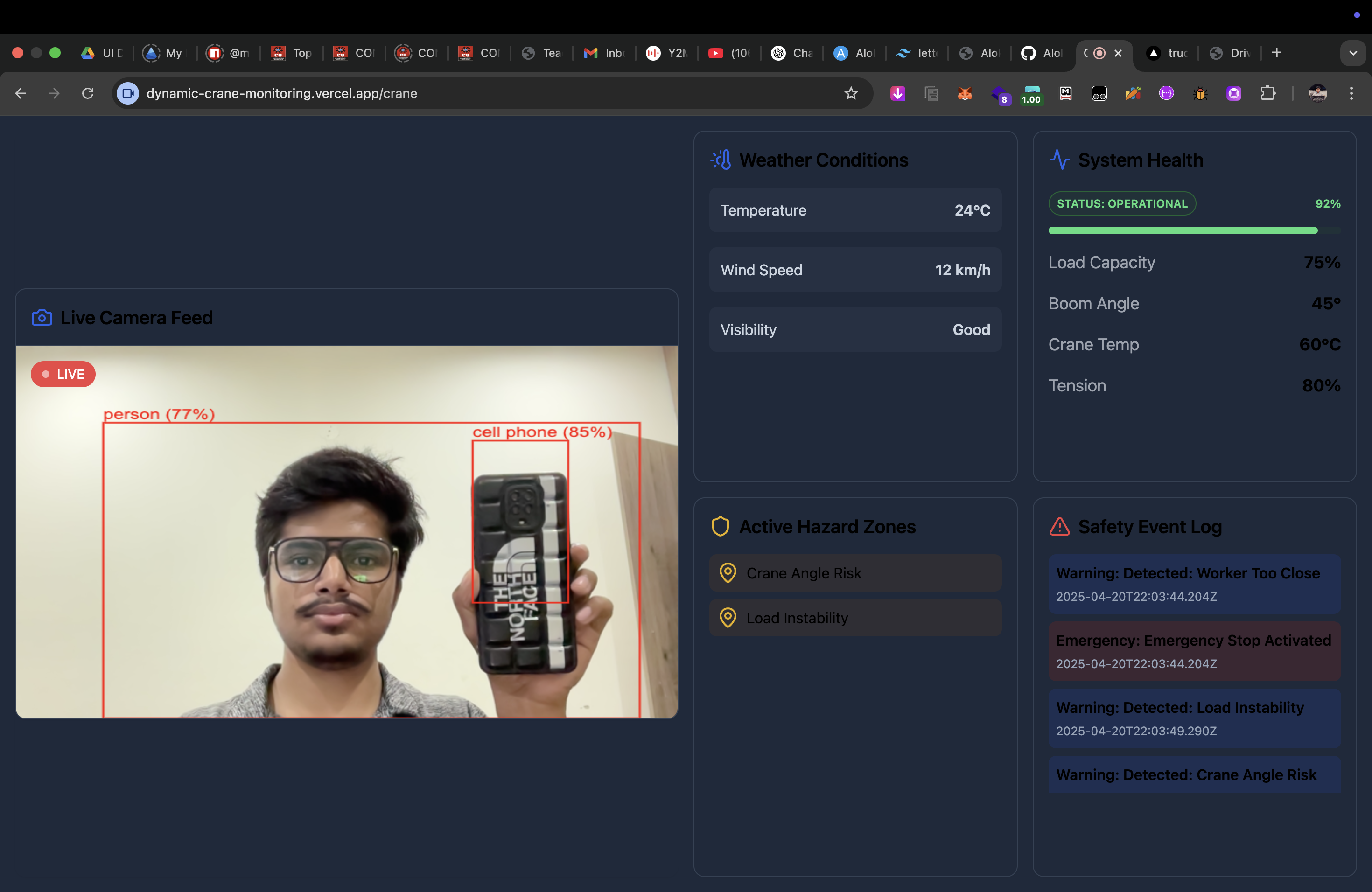Select the Wind Speed 12 km/h row
This screenshot has height=892, width=1372.
[855, 270]
